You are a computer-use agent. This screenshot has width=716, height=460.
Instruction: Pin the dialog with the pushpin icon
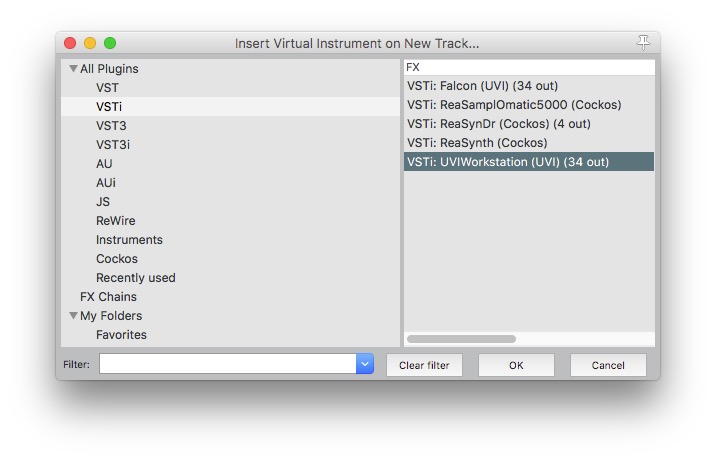point(643,43)
